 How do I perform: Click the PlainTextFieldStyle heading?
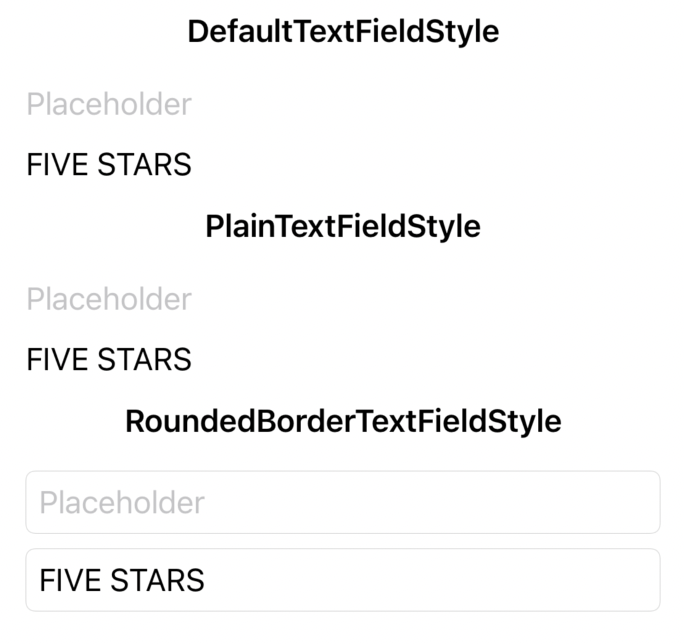point(343,227)
